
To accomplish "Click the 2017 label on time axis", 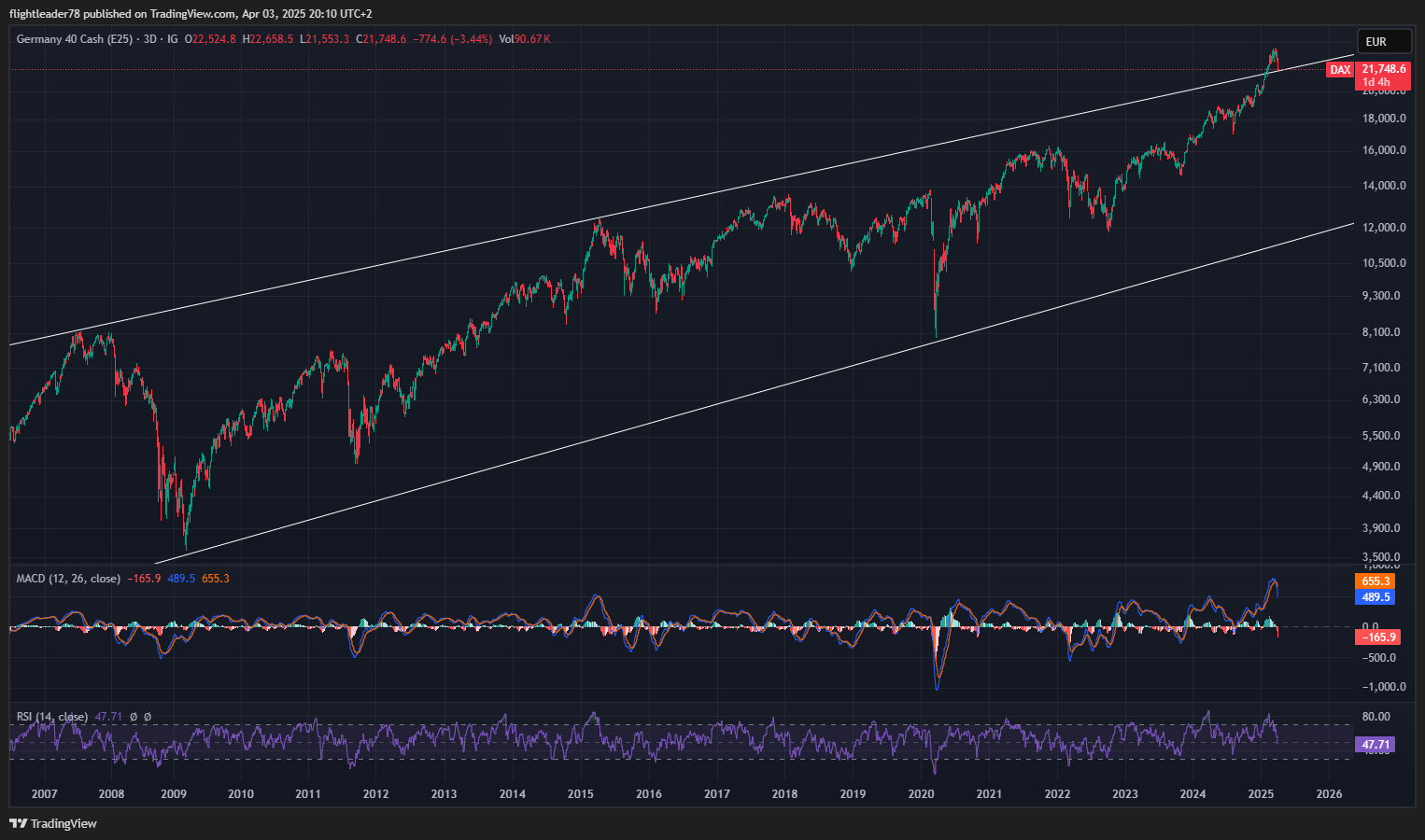I will tap(716, 794).
